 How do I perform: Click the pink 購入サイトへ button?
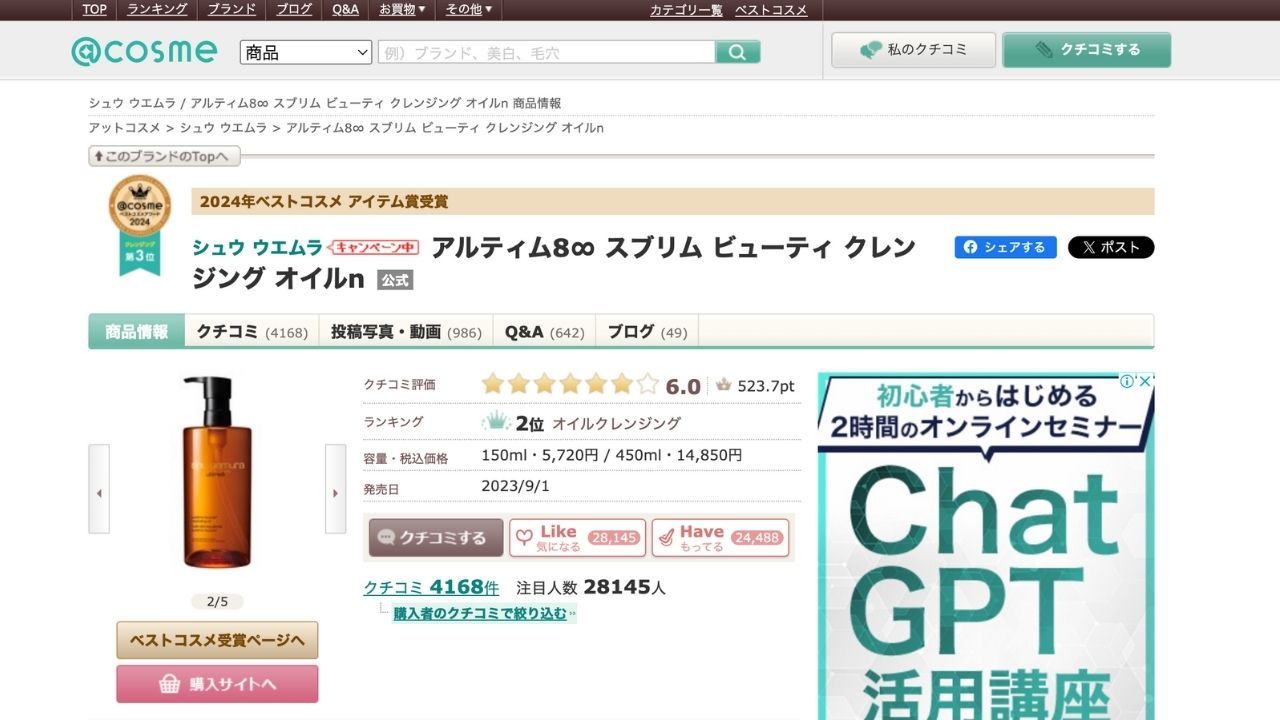[217, 684]
